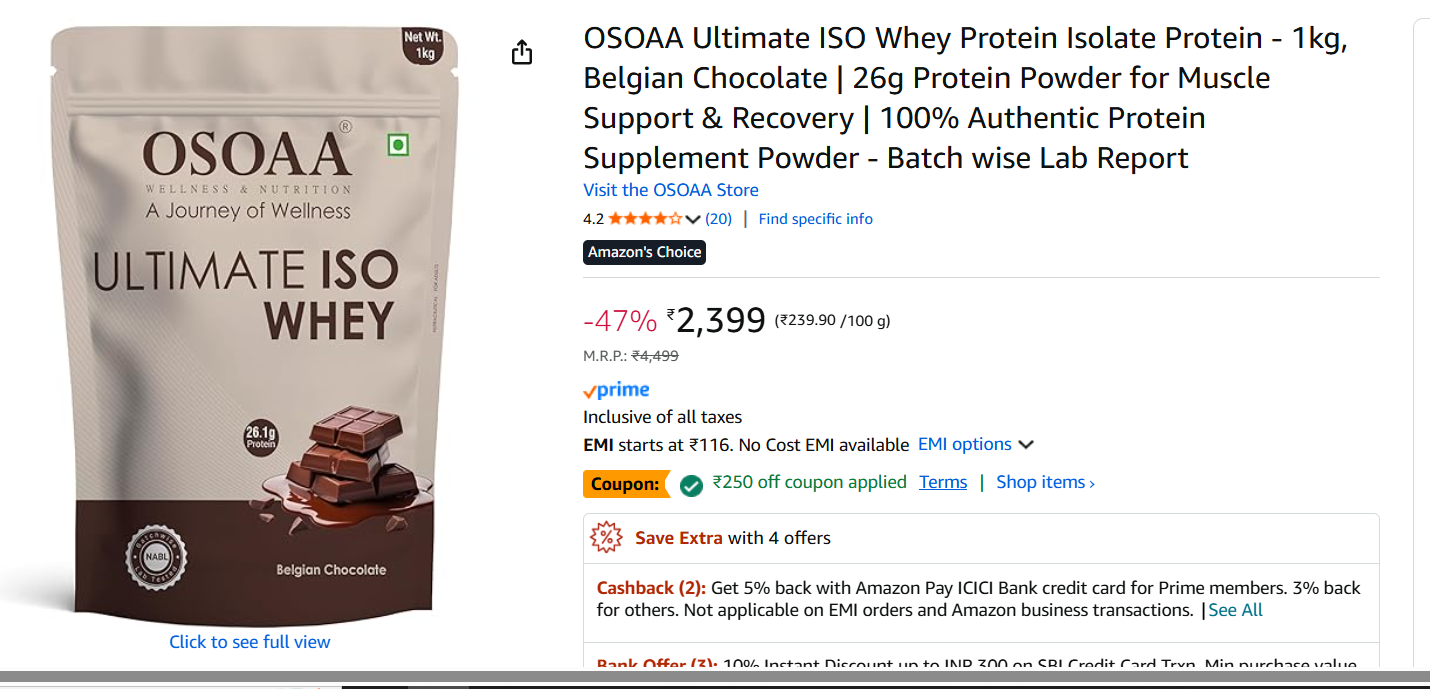Image resolution: width=1430 pixels, height=689 pixels.
Task: Click the OSOAA logo on the pouch
Action: pos(247,155)
